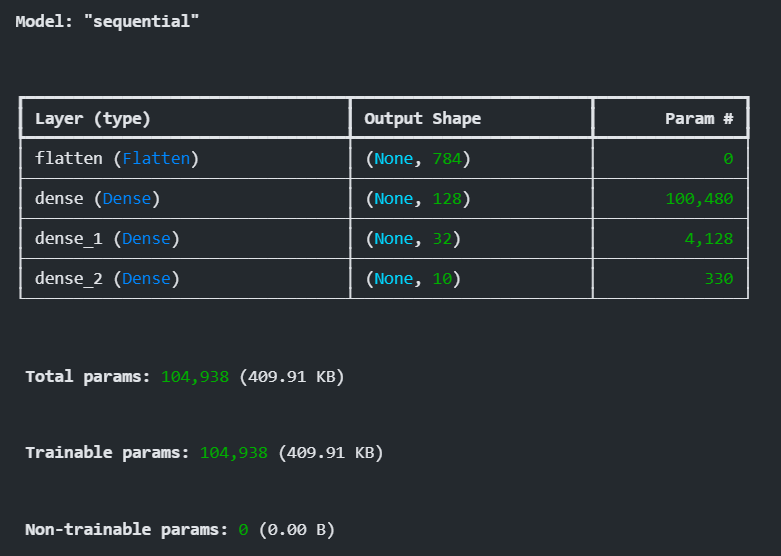
Task: Click the output shape "(None, 32)"
Action: point(413,238)
